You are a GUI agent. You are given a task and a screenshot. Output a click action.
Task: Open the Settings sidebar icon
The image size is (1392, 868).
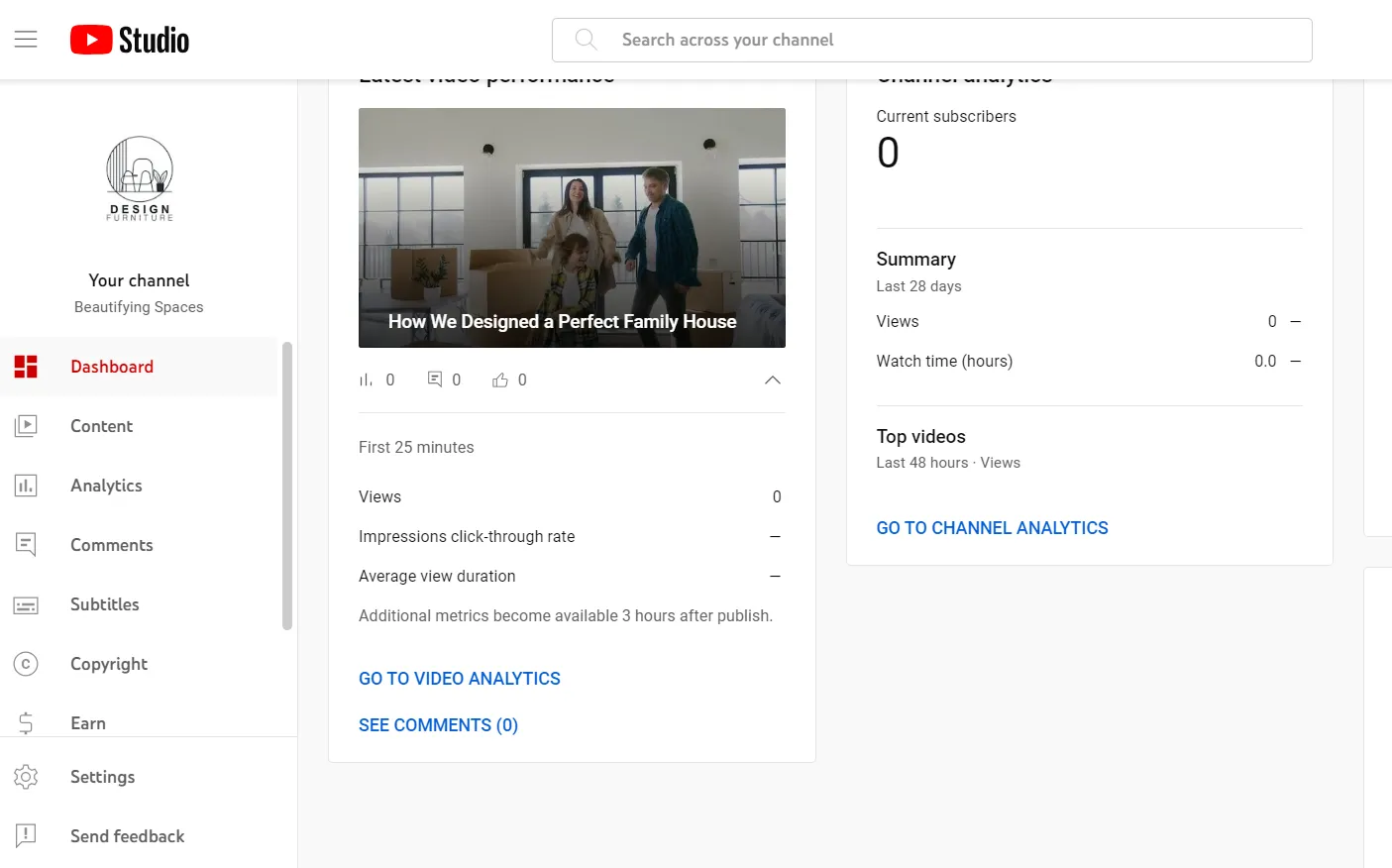[26, 776]
